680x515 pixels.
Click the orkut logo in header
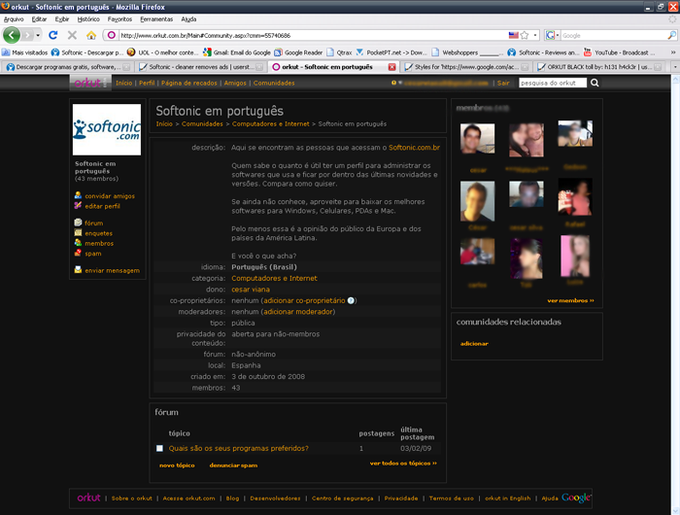click(x=90, y=83)
